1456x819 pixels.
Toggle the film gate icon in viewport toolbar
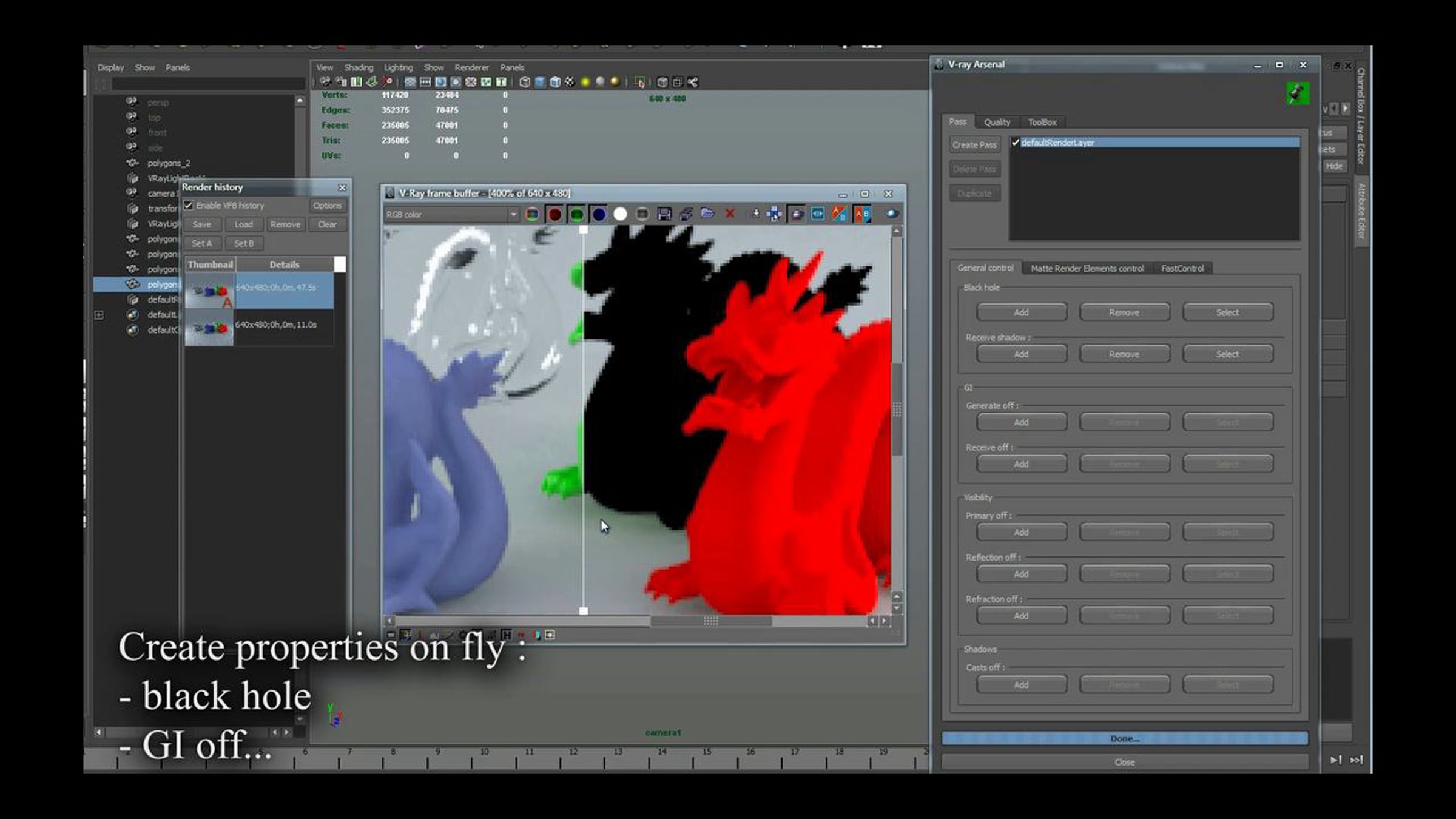[x=425, y=82]
